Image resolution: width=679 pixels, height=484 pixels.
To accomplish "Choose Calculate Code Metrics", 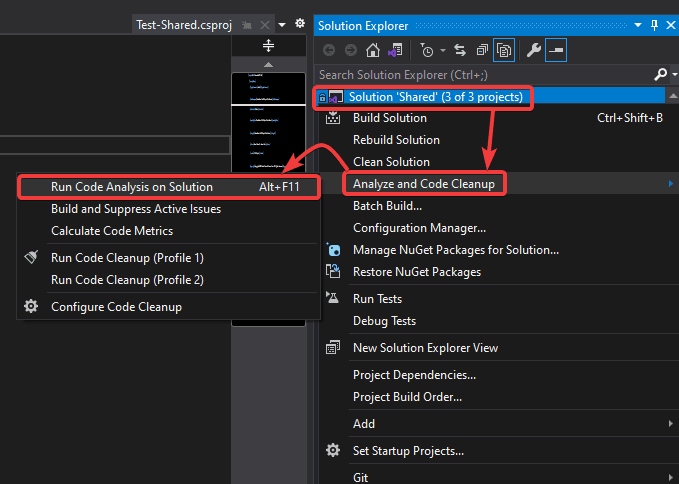I will click(x=112, y=231).
